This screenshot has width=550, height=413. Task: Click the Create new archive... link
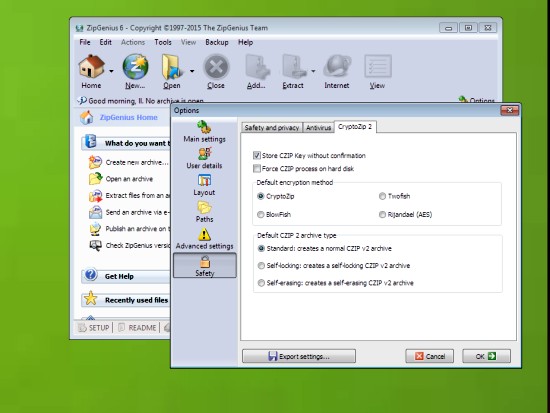137,162
